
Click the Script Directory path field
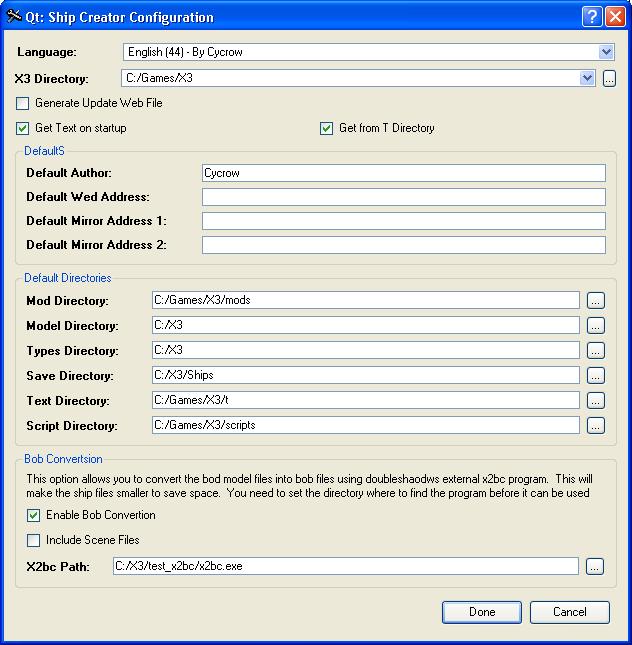(x=366, y=425)
